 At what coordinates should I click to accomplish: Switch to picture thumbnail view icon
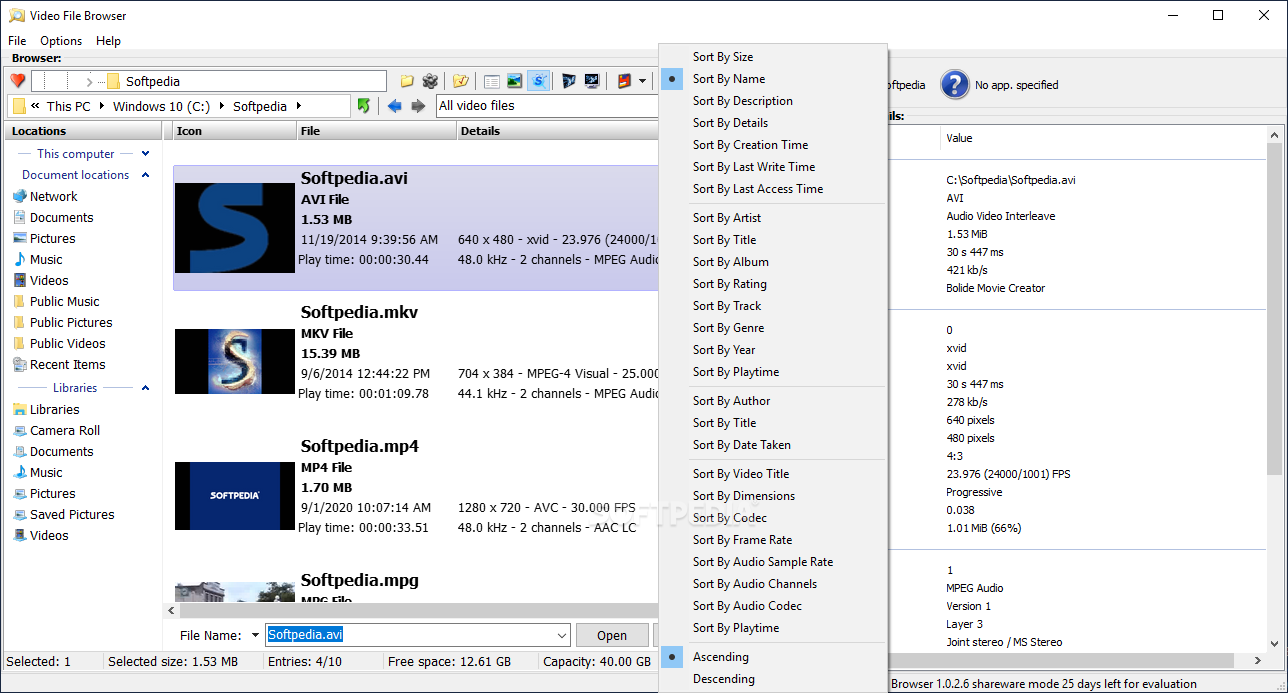click(515, 81)
